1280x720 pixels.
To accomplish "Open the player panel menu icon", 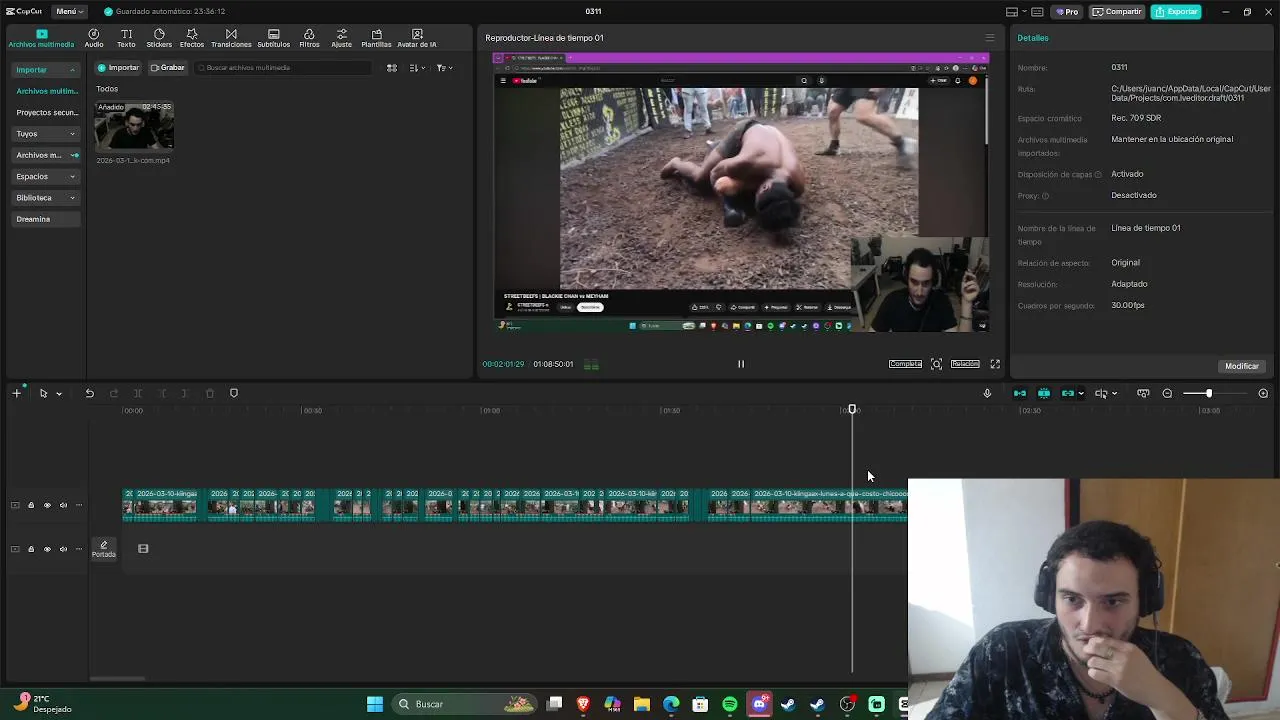I will click(x=990, y=38).
